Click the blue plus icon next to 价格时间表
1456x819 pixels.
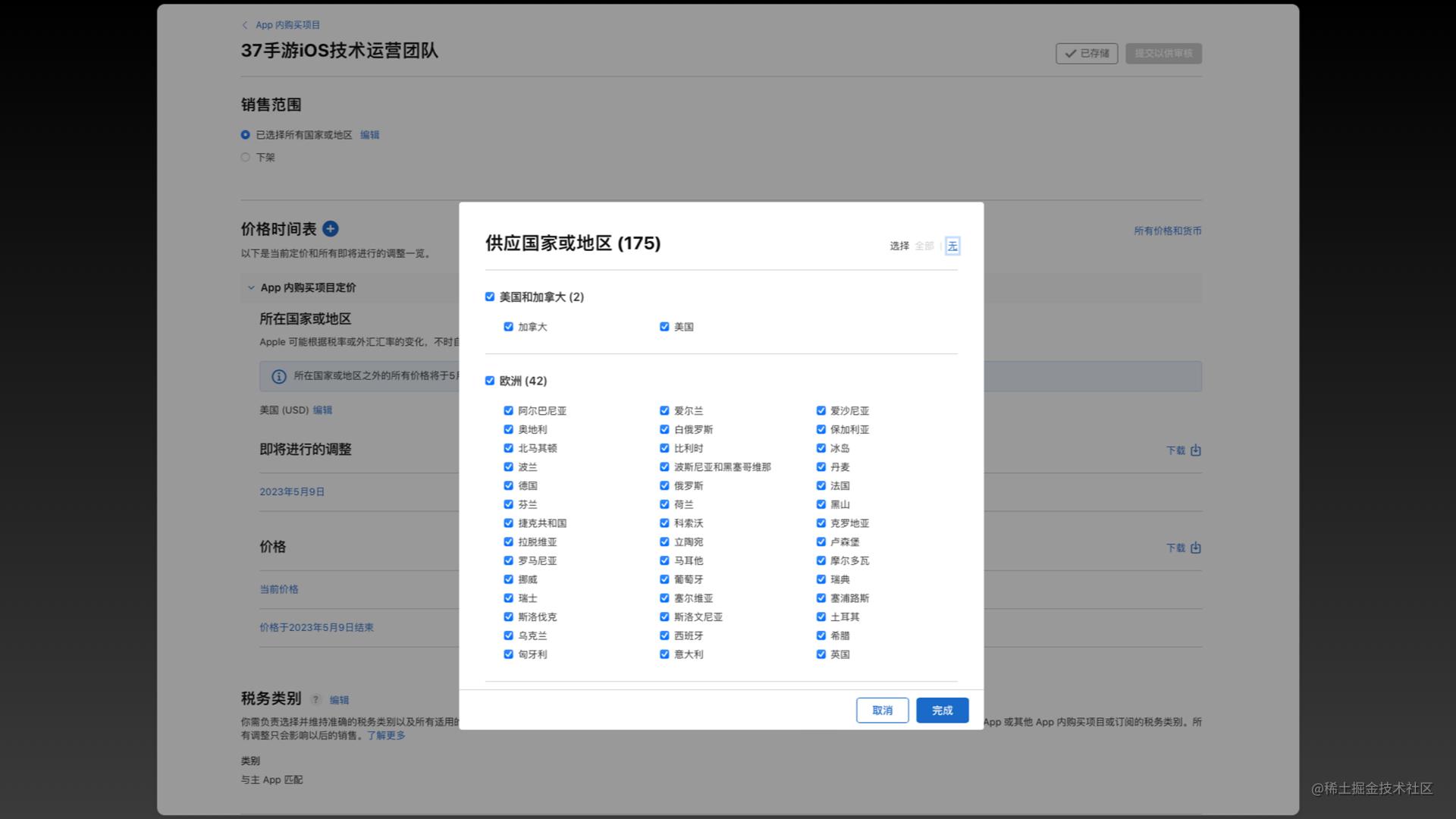point(331,228)
